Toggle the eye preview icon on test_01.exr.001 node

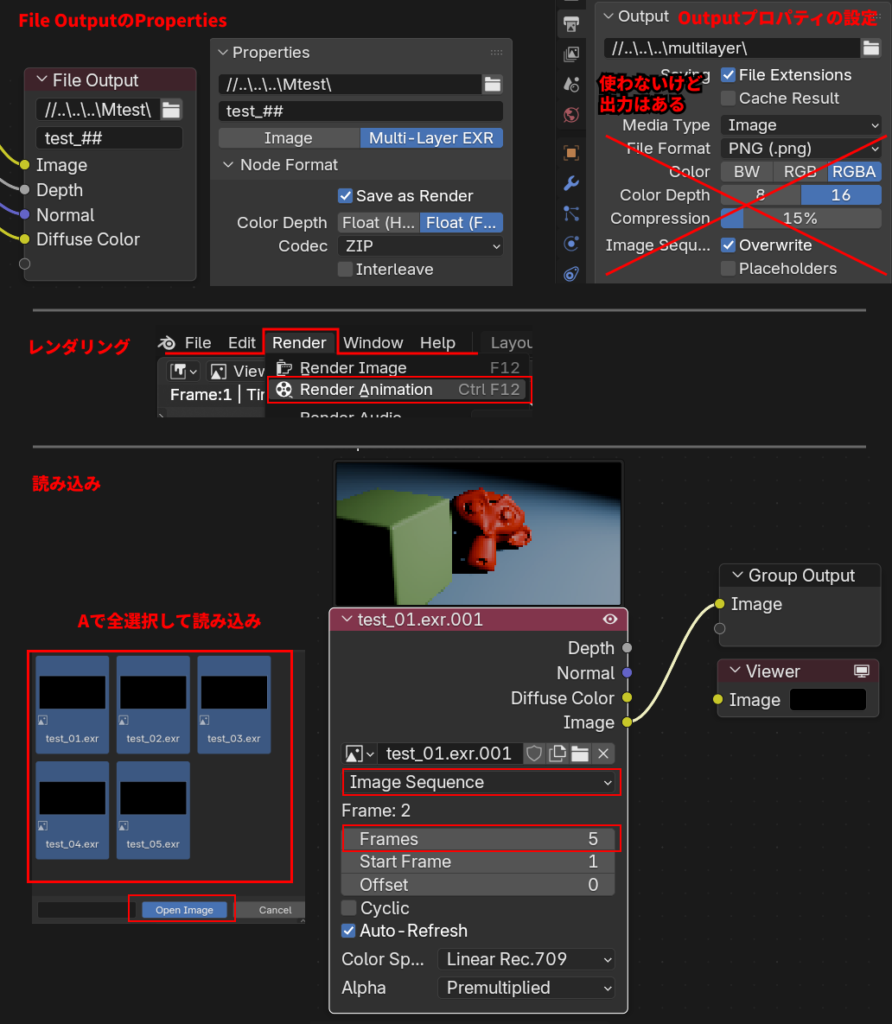(x=610, y=620)
